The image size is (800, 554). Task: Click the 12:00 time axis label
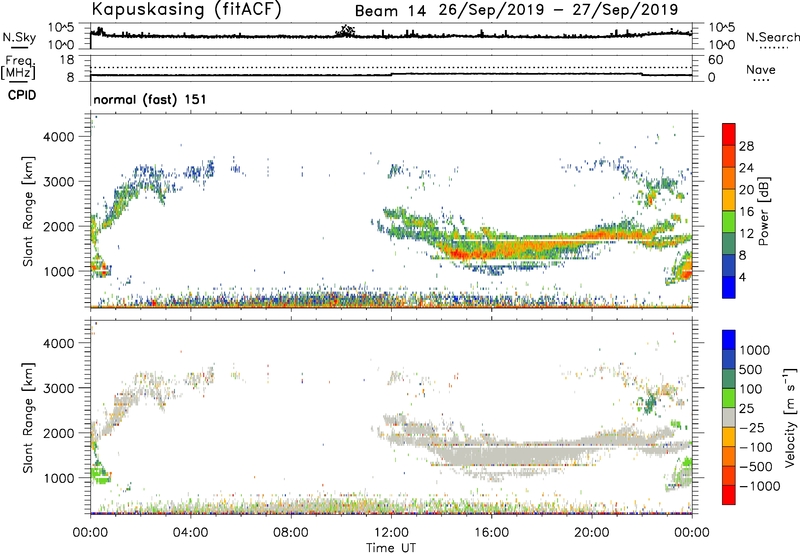391,533
